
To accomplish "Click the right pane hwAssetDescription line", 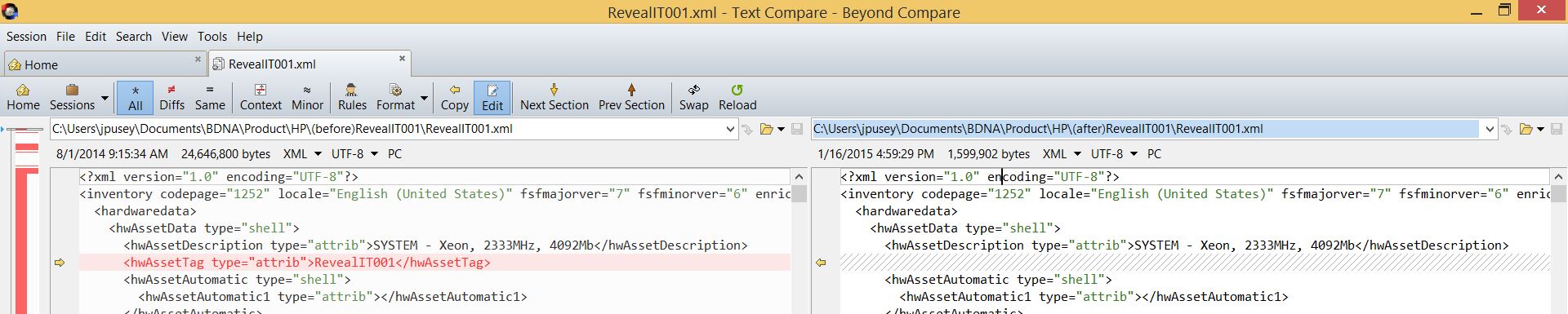I will [x=1196, y=245].
